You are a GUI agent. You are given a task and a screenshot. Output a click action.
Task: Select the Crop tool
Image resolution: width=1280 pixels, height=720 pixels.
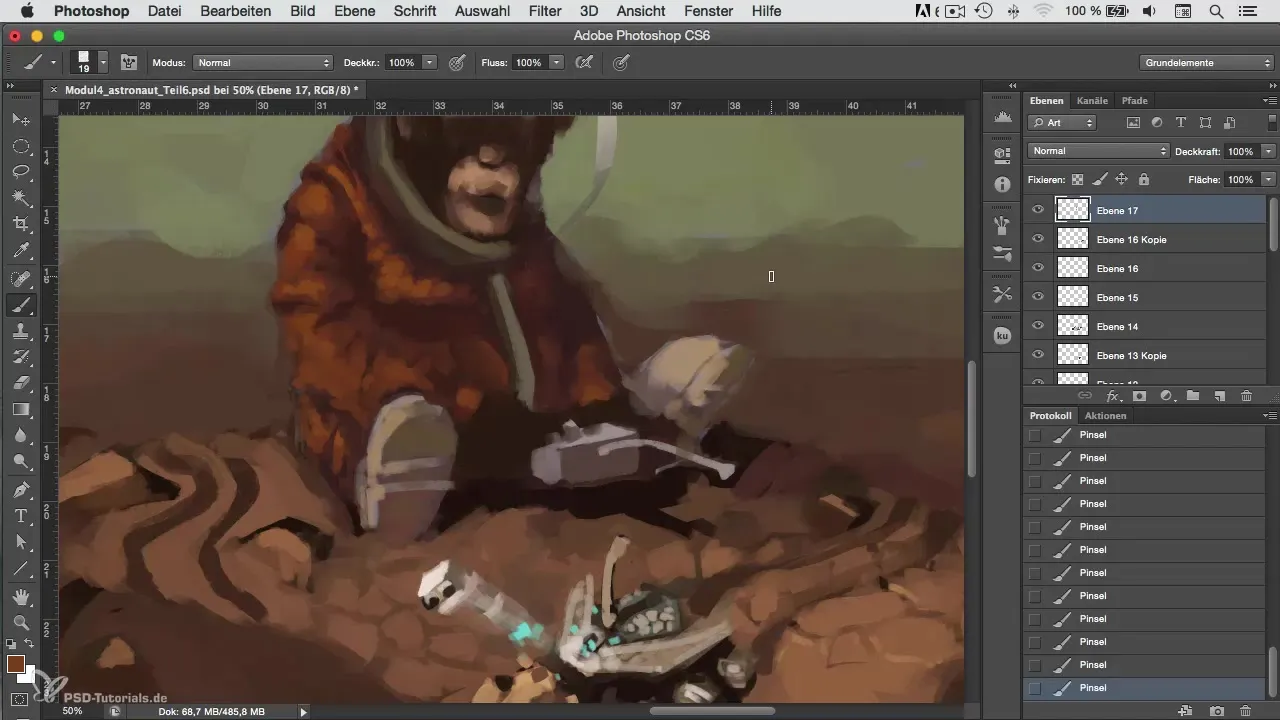pos(21,224)
